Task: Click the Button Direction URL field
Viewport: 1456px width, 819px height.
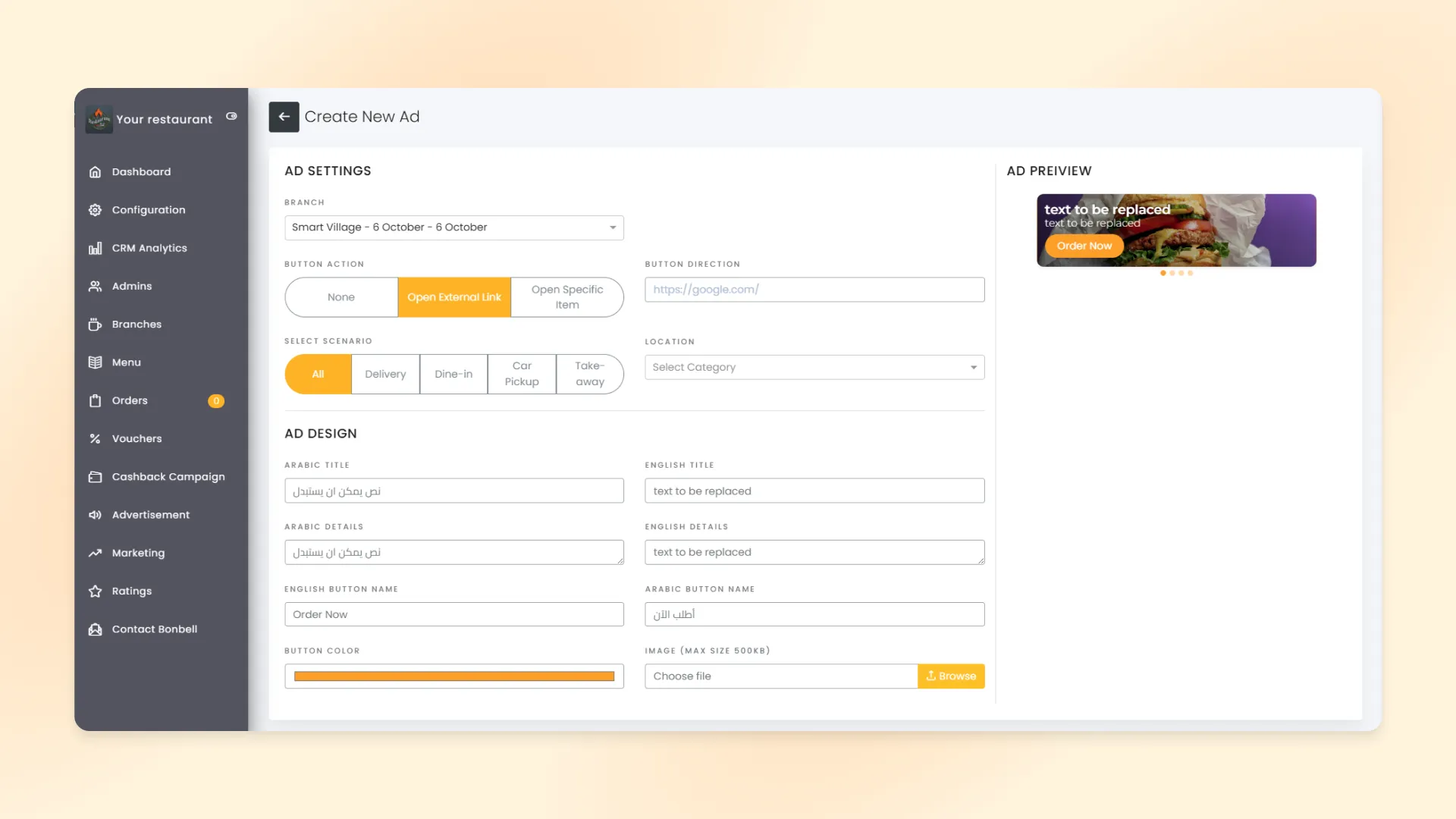Action: click(814, 290)
